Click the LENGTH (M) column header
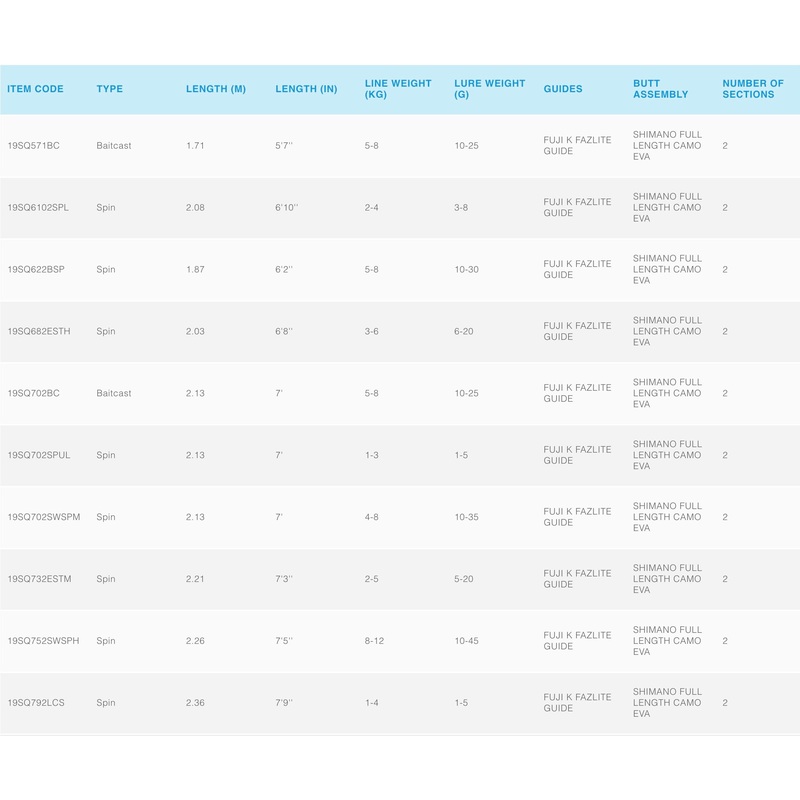 click(x=215, y=89)
